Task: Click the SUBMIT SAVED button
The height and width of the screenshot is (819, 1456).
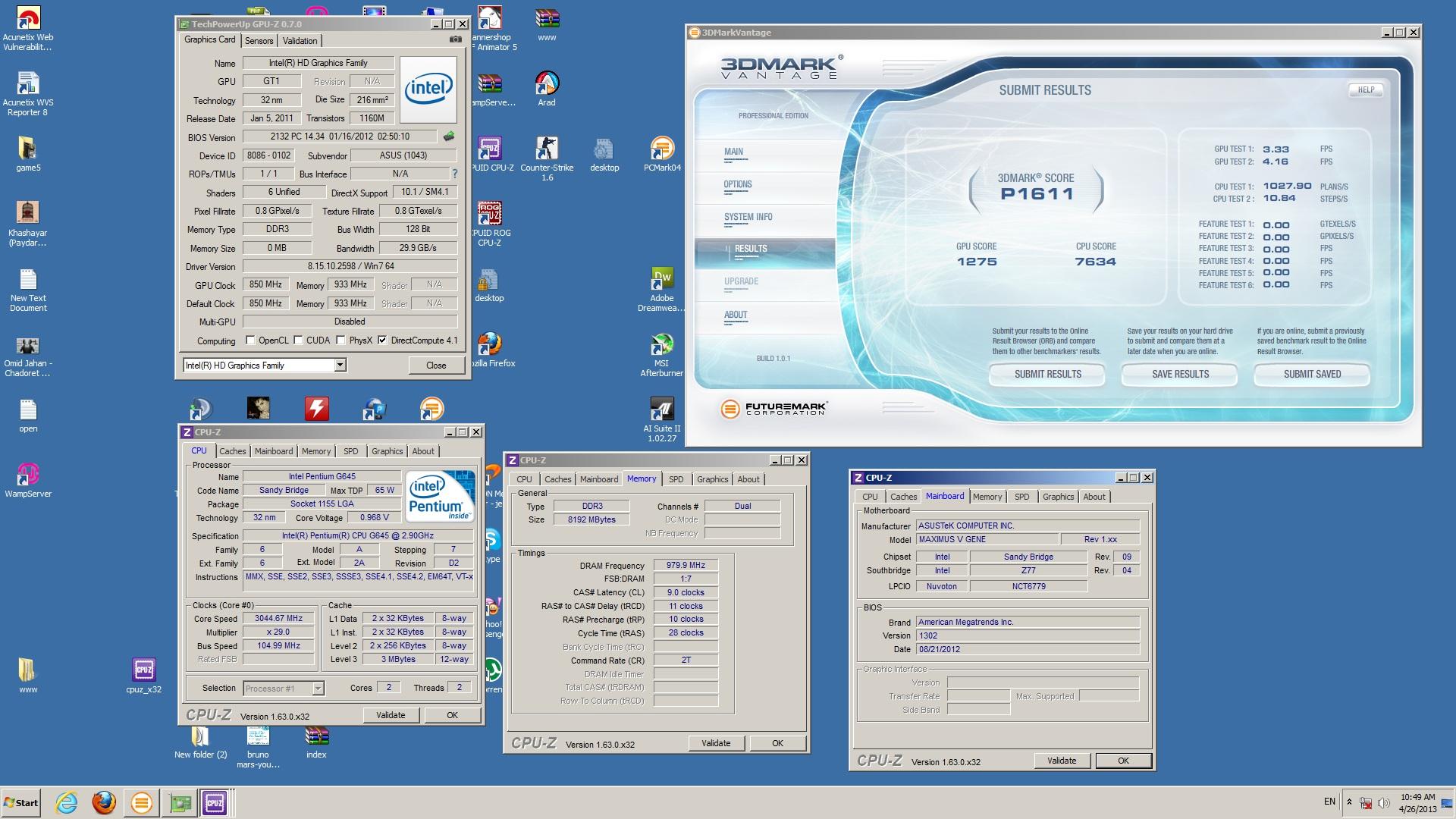Action: coord(1312,375)
